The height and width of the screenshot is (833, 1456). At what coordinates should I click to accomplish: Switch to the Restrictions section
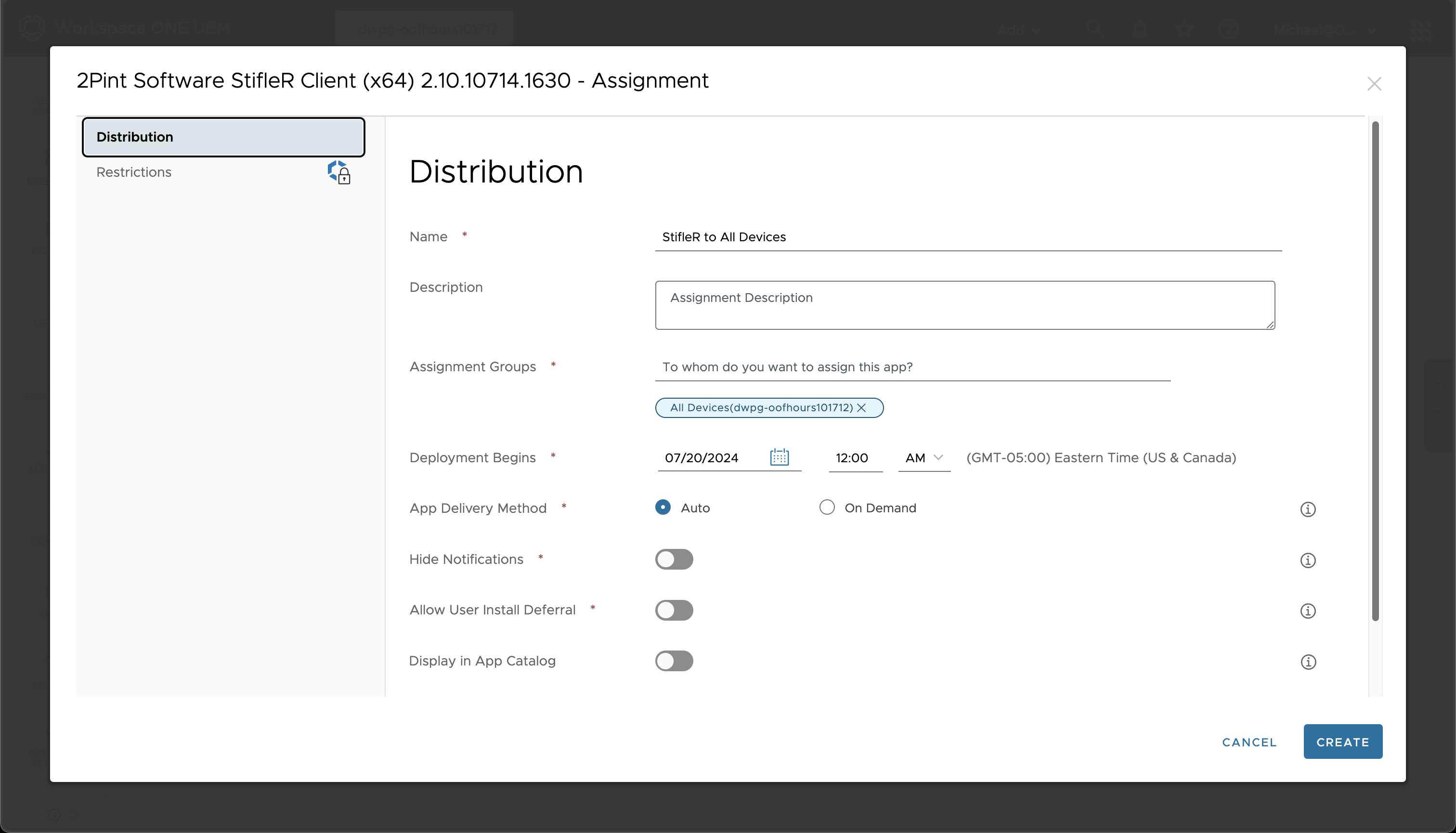(134, 171)
